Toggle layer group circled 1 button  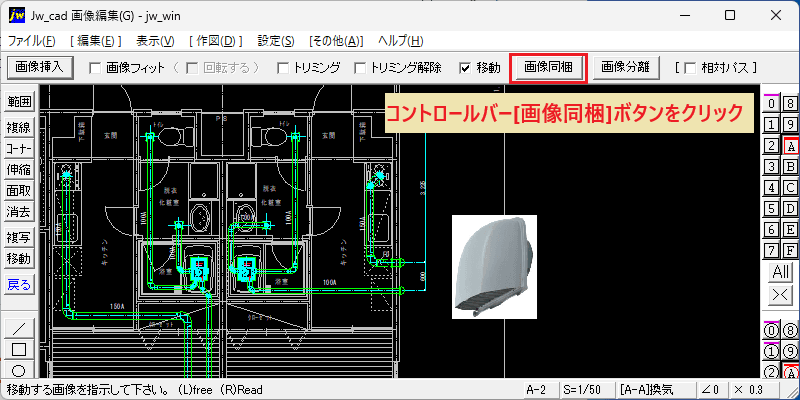772,351
